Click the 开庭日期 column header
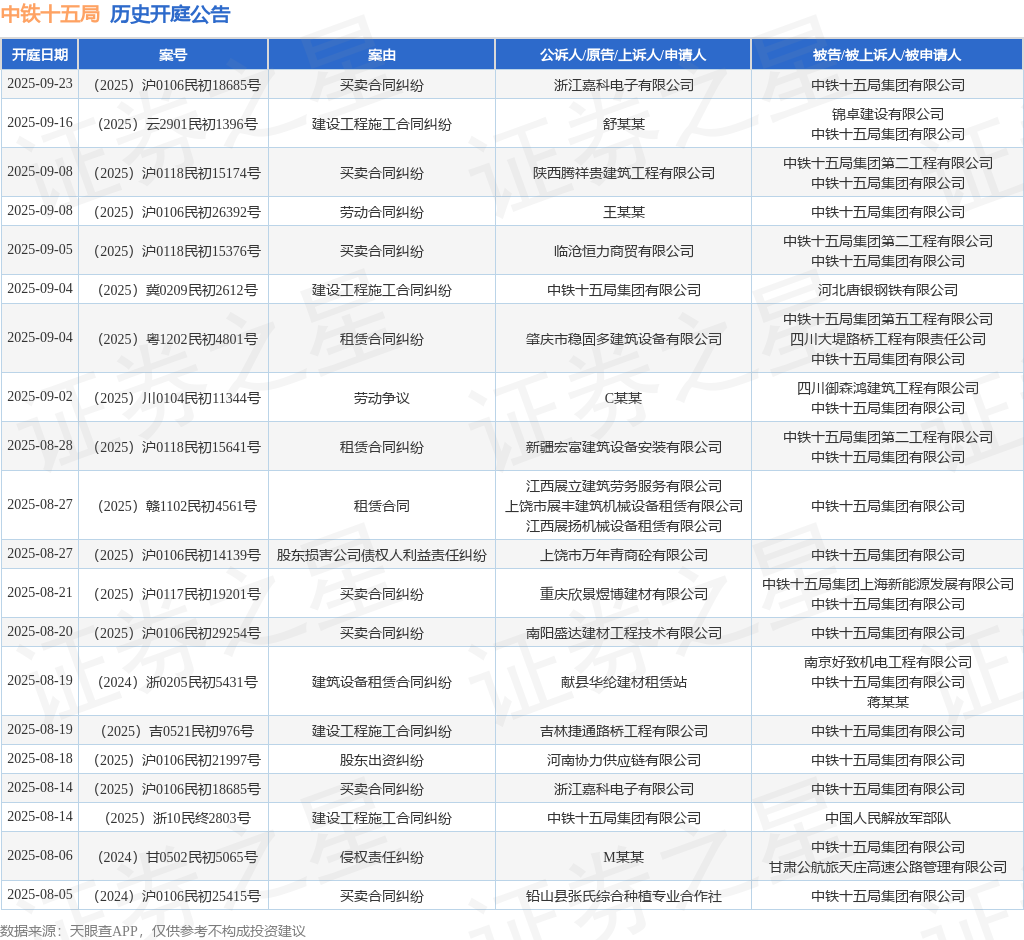 [40, 55]
